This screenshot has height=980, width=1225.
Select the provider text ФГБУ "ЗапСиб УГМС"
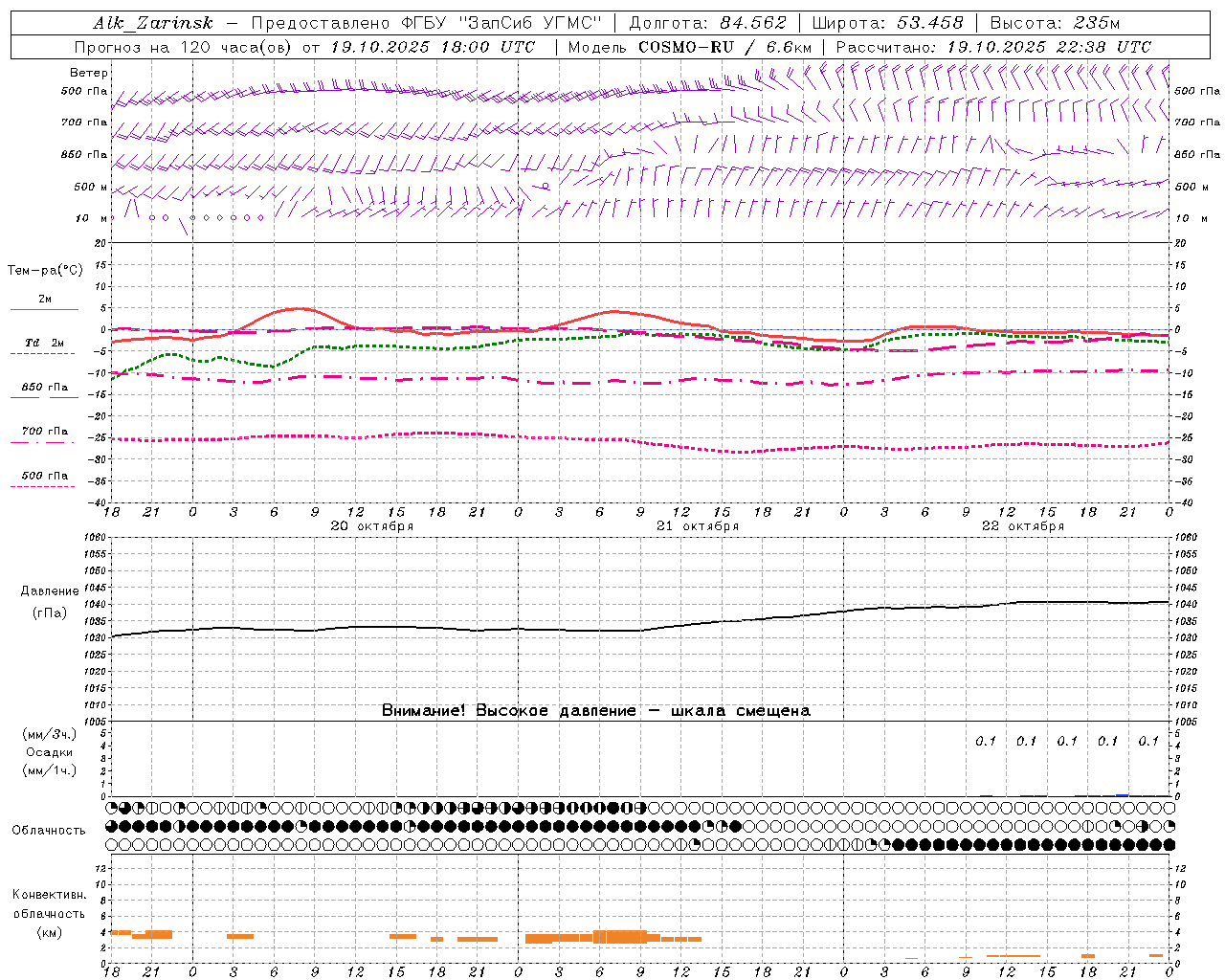click(501, 23)
